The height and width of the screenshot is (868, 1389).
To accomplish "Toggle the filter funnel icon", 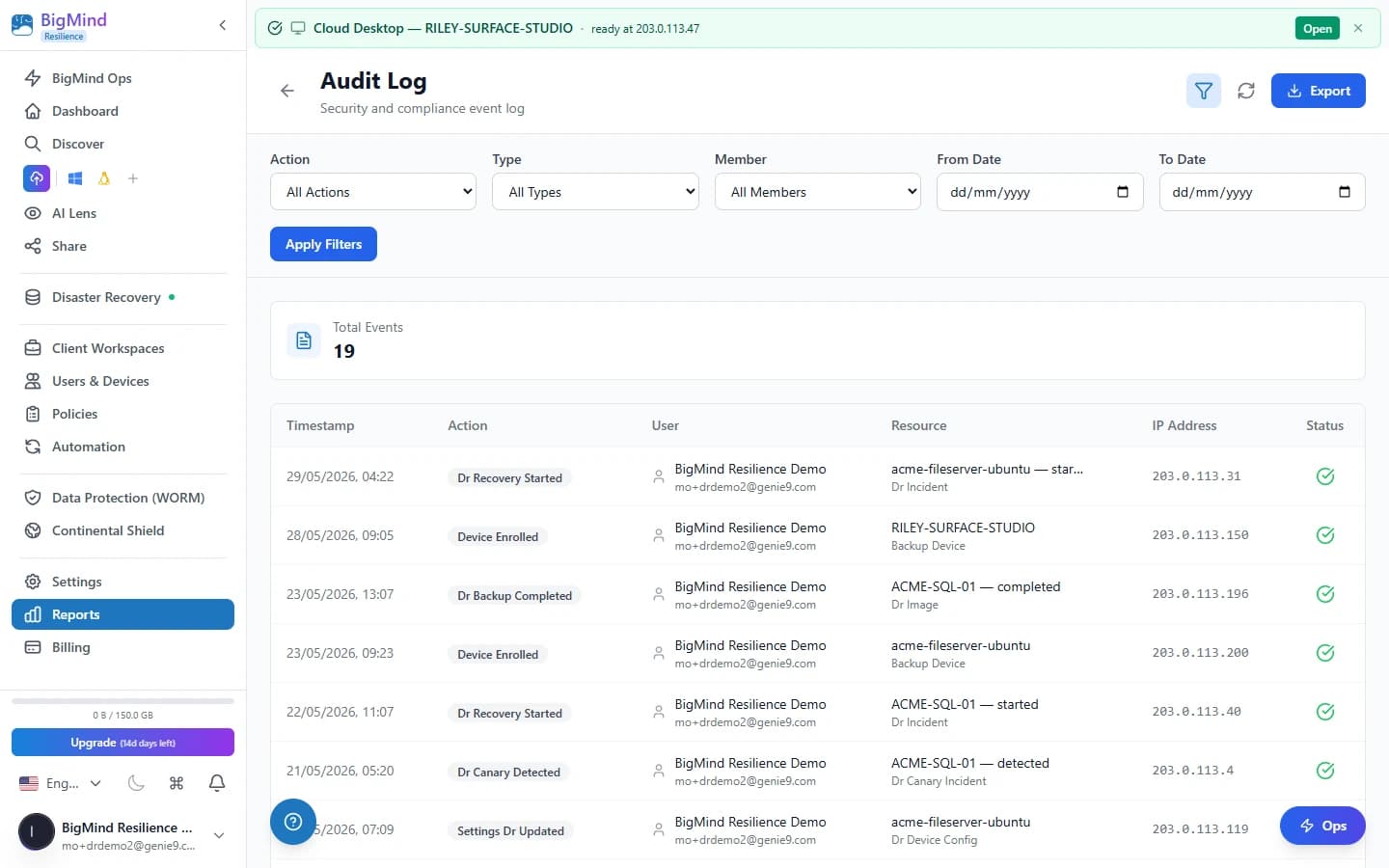I will pos(1204,91).
